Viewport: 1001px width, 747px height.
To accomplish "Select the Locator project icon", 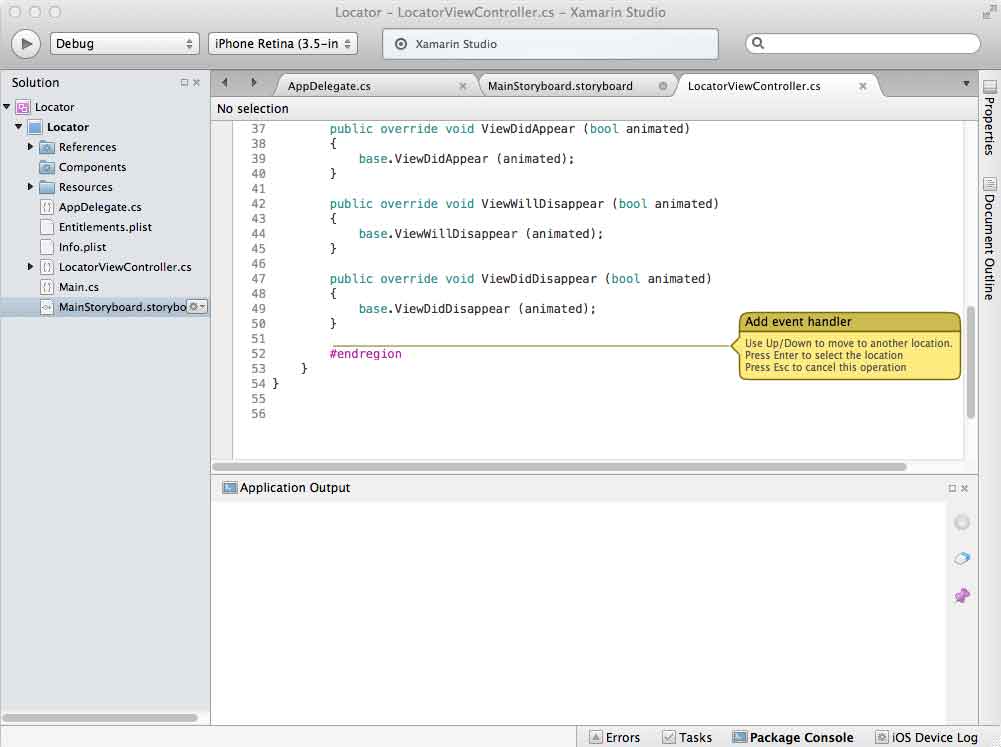I will click(x=35, y=127).
